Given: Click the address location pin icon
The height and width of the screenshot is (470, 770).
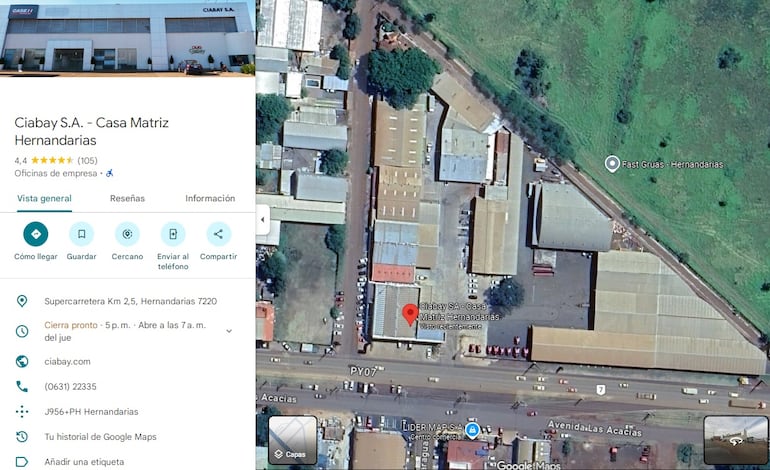Looking at the screenshot, I should pos(22,301).
